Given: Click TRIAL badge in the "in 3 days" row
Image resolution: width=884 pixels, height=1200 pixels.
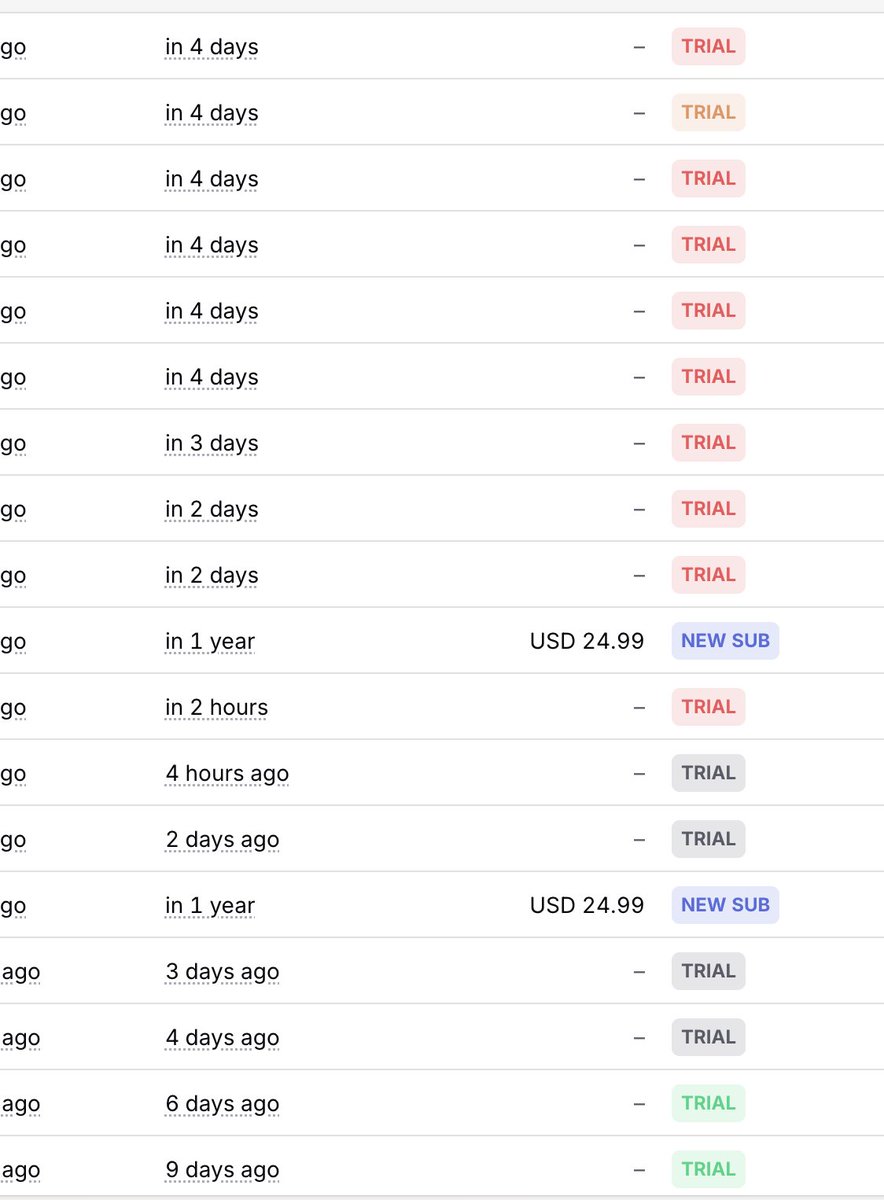Looking at the screenshot, I should [x=708, y=443].
